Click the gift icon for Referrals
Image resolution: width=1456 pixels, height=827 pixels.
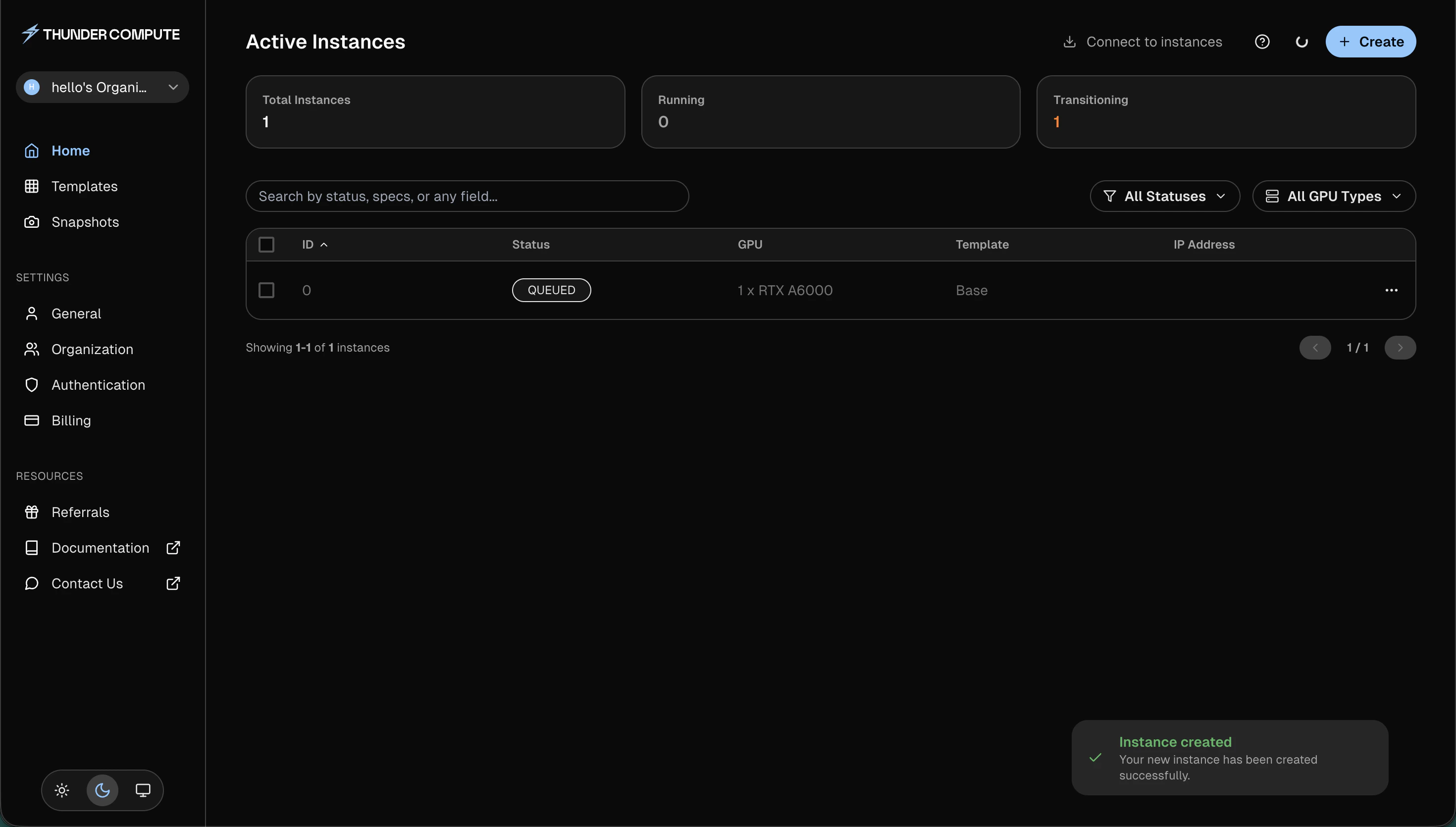point(32,512)
